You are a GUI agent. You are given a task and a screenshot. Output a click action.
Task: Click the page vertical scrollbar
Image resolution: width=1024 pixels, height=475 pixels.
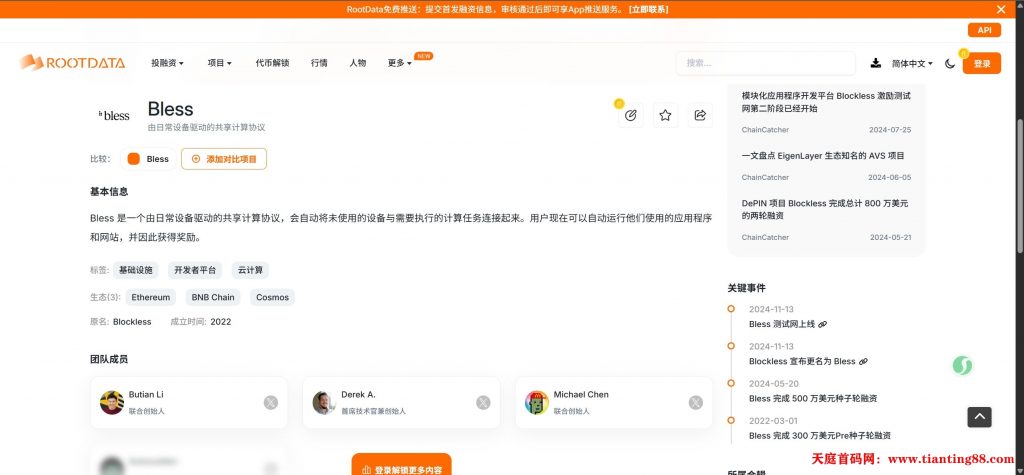[x=1020, y=186]
